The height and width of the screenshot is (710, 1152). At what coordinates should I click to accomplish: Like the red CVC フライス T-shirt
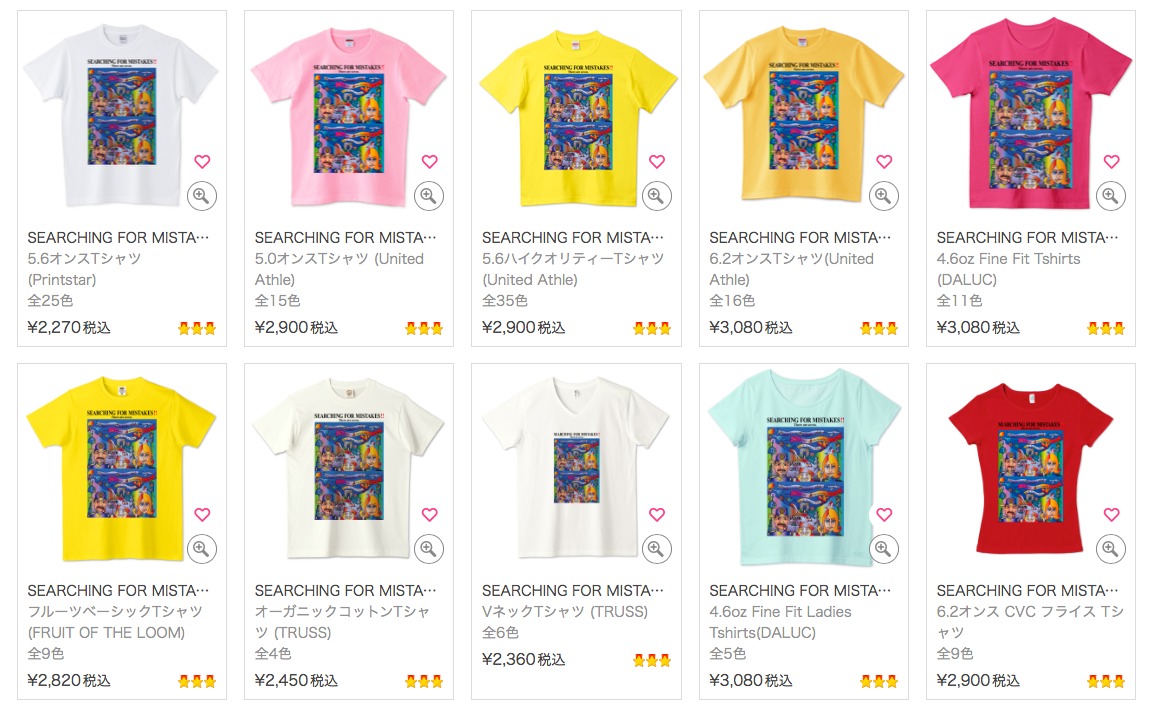coord(1111,514)
